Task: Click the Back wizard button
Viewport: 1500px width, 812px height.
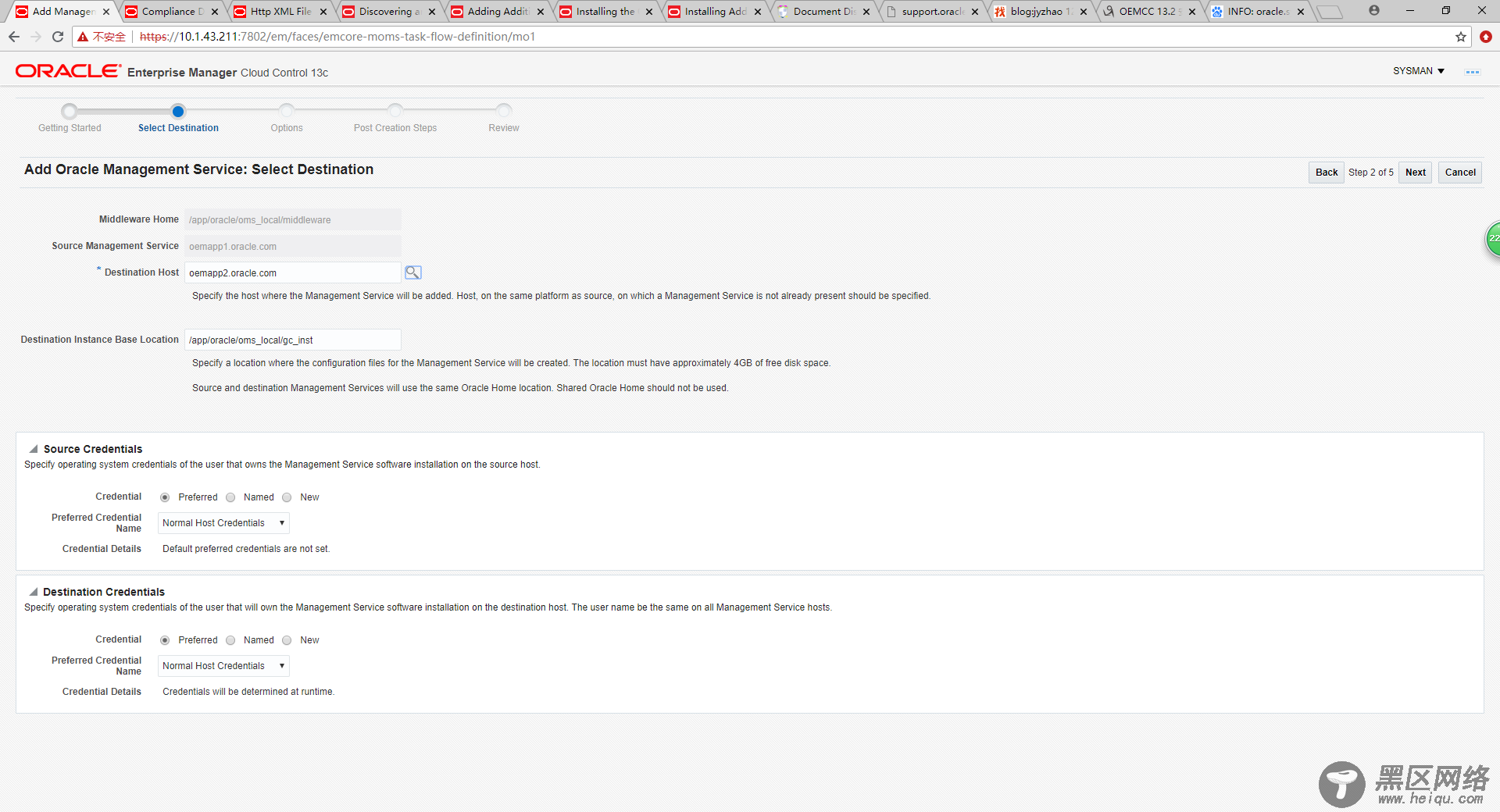Action: tap(1327, 173)
